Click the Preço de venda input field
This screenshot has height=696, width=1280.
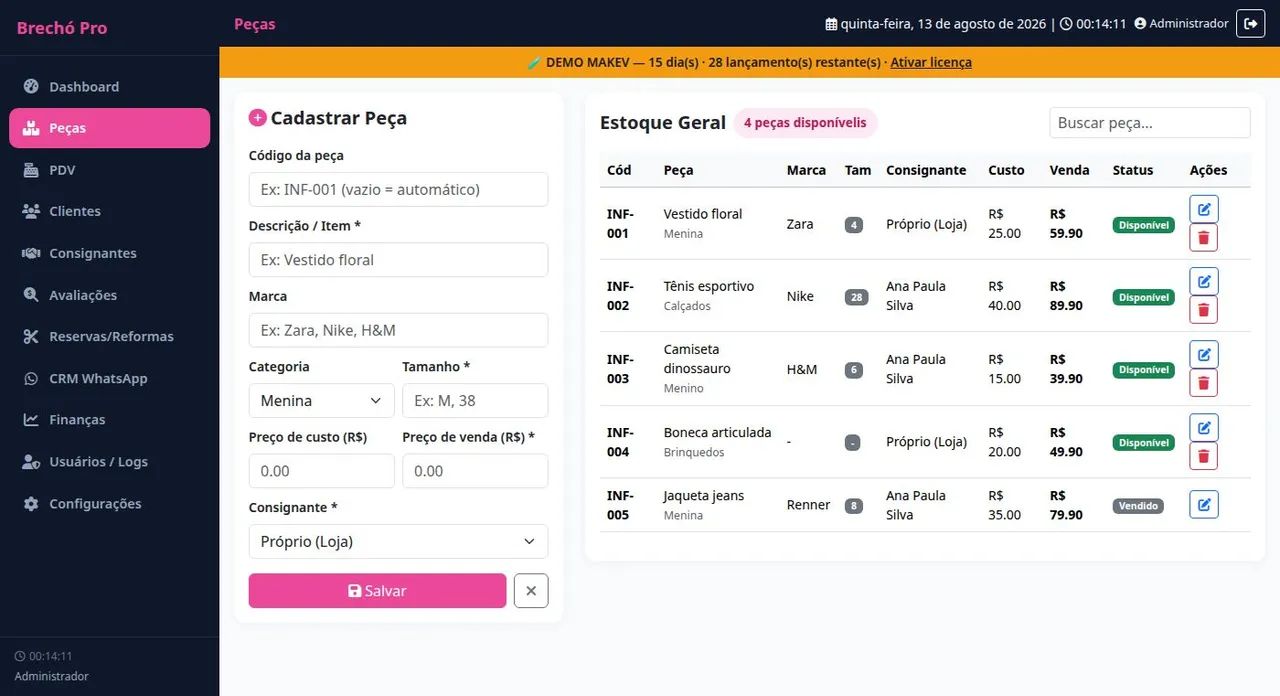click(x=475, y=471)
